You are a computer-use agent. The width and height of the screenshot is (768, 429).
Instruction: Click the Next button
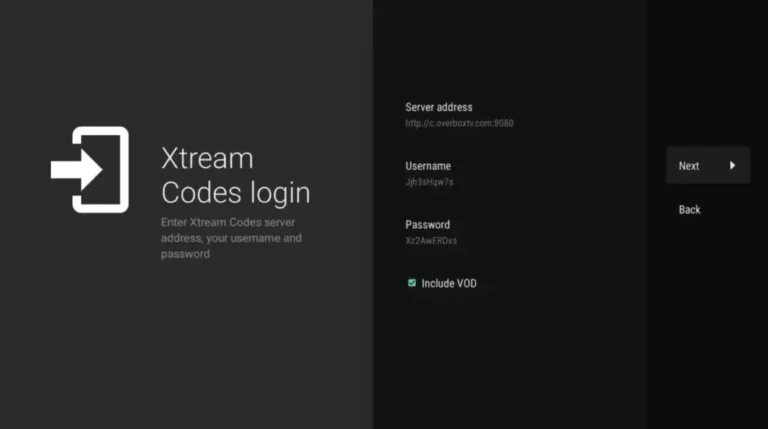pyautogui.click(x=707, y=166)
